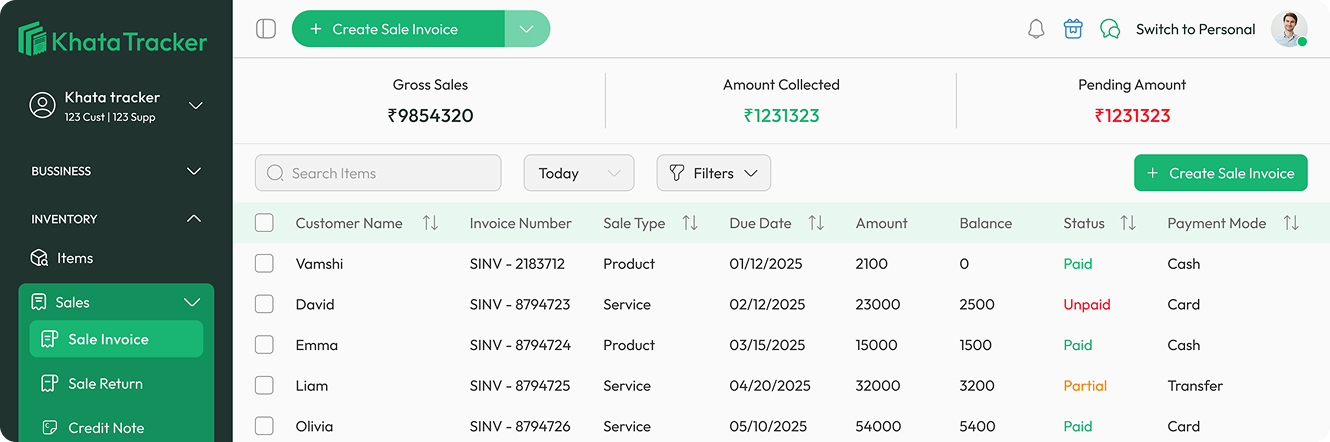
Task: Open the Today date dropdown
Action: (579, 173)
